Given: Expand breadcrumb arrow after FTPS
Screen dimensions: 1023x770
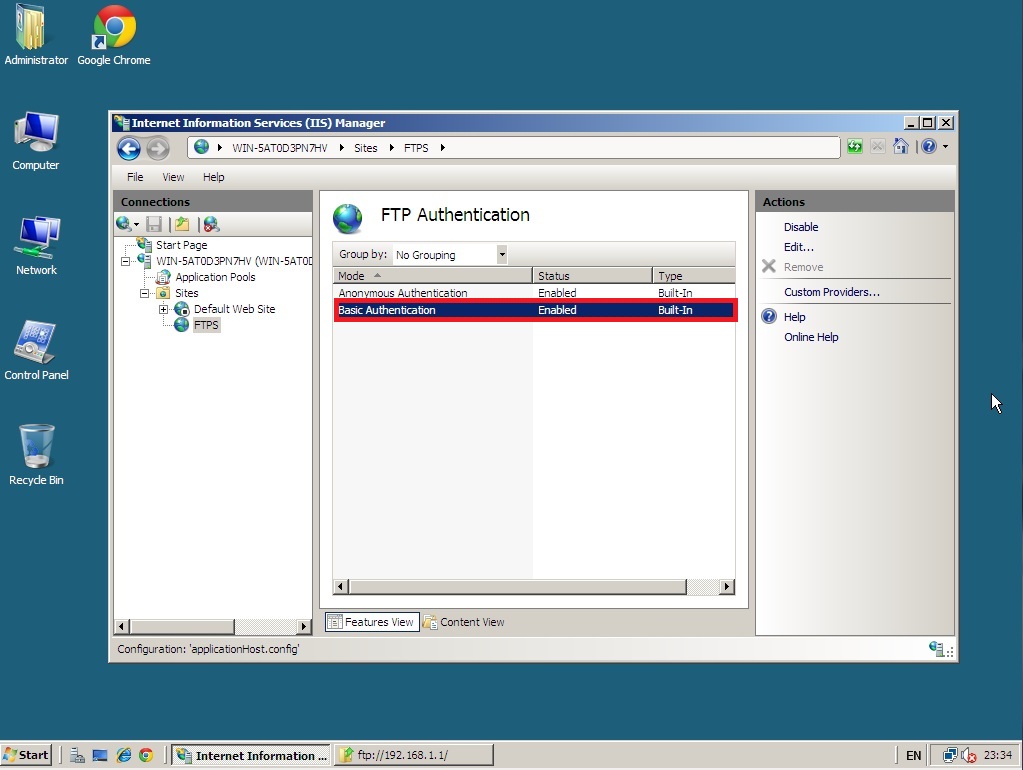Looking at the screenshot, I should click(442, 147).
